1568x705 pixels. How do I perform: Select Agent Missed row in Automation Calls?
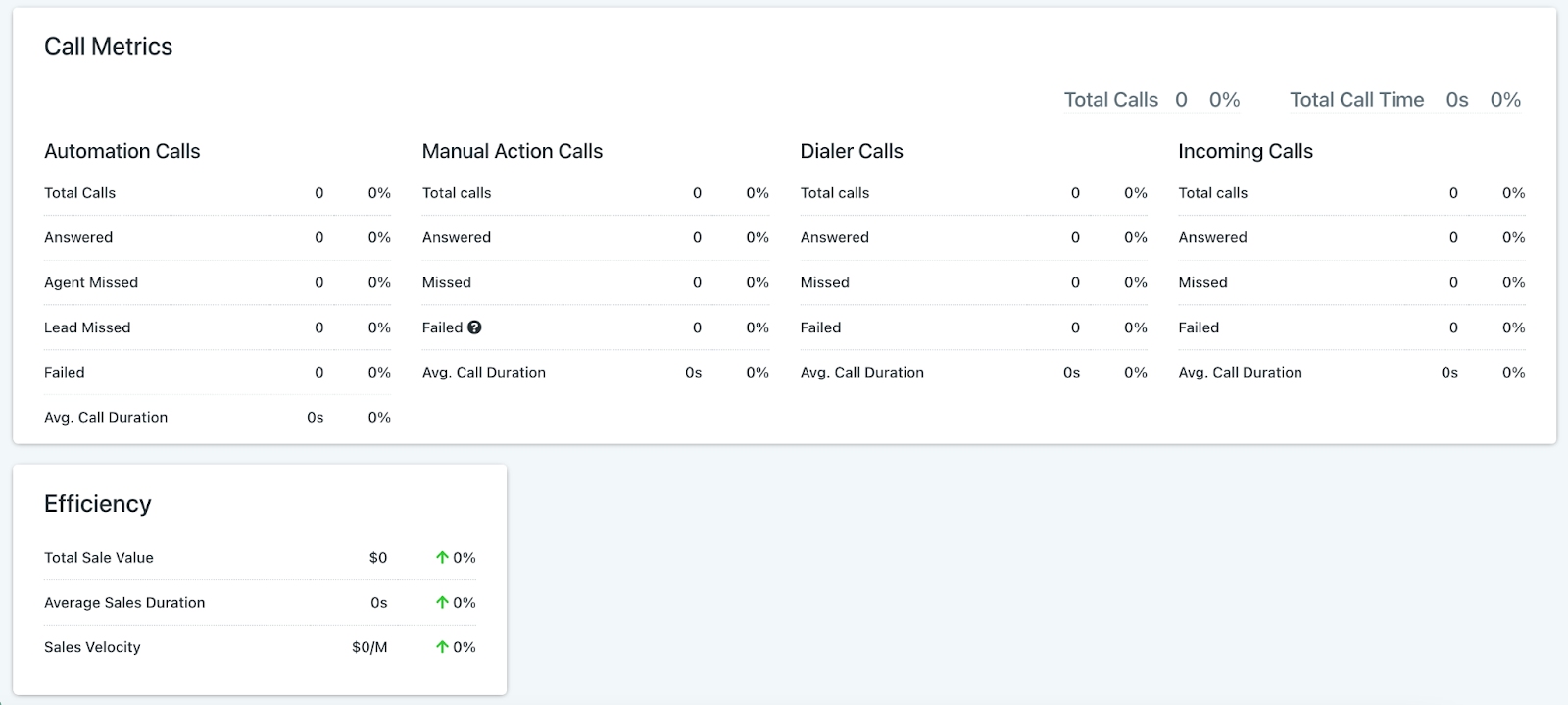pos(91,282)
